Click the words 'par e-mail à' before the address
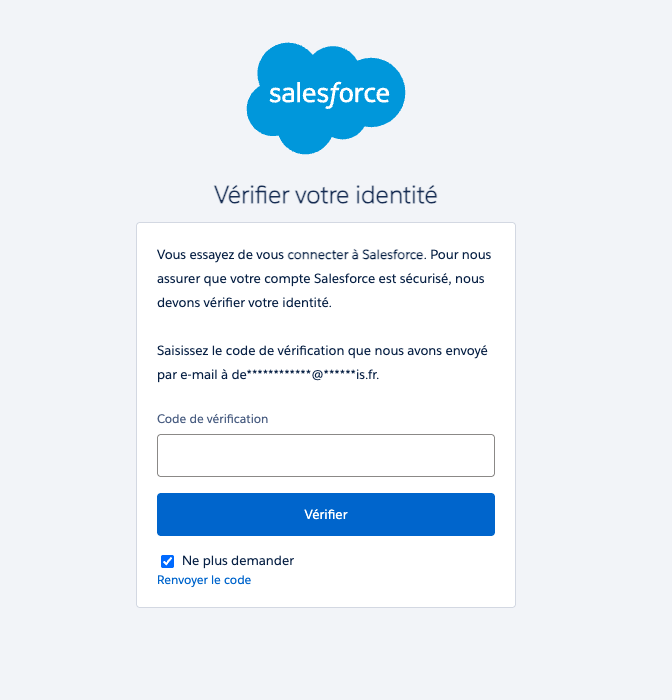Image resolution: width=672 pixels, height=700 pixels. 194,376
